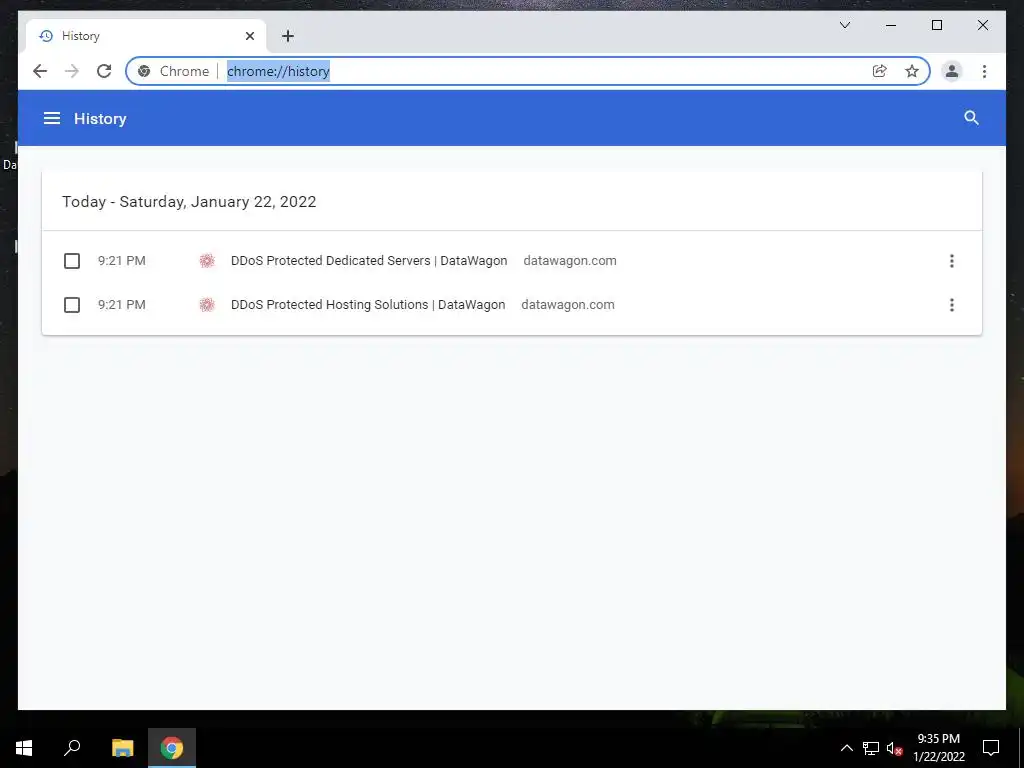
Task: Open the Windows Start menu
Action: pyautogui.click(x=24, y=748)
